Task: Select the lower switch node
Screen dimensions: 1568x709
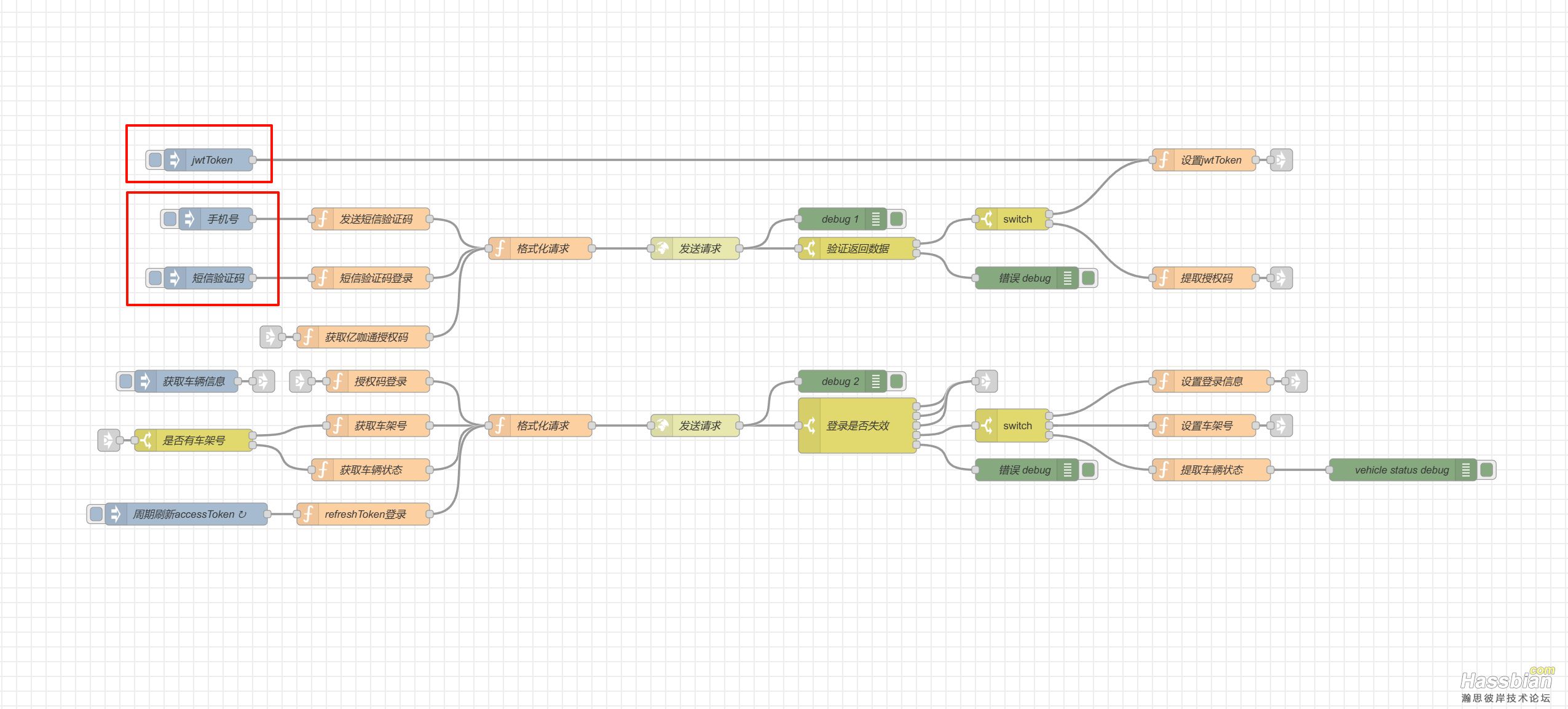Action: [1012, 426]
